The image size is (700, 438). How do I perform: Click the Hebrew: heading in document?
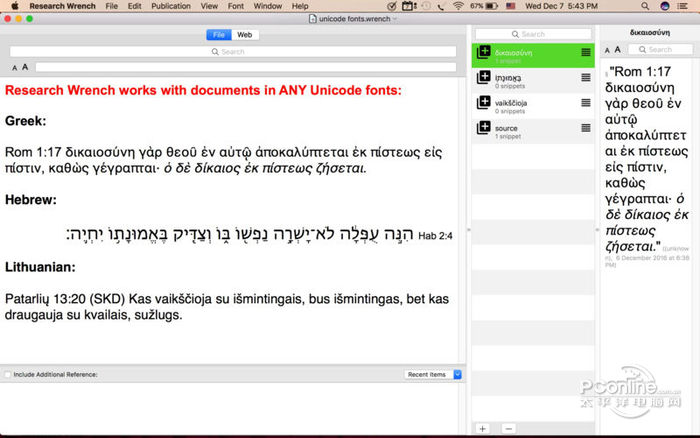[31, 200]
